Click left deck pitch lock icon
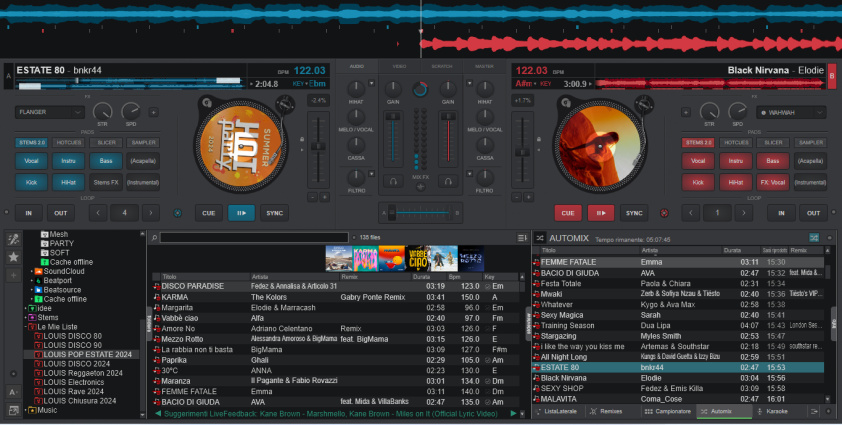The image size is (842, 425). point(302,139)
